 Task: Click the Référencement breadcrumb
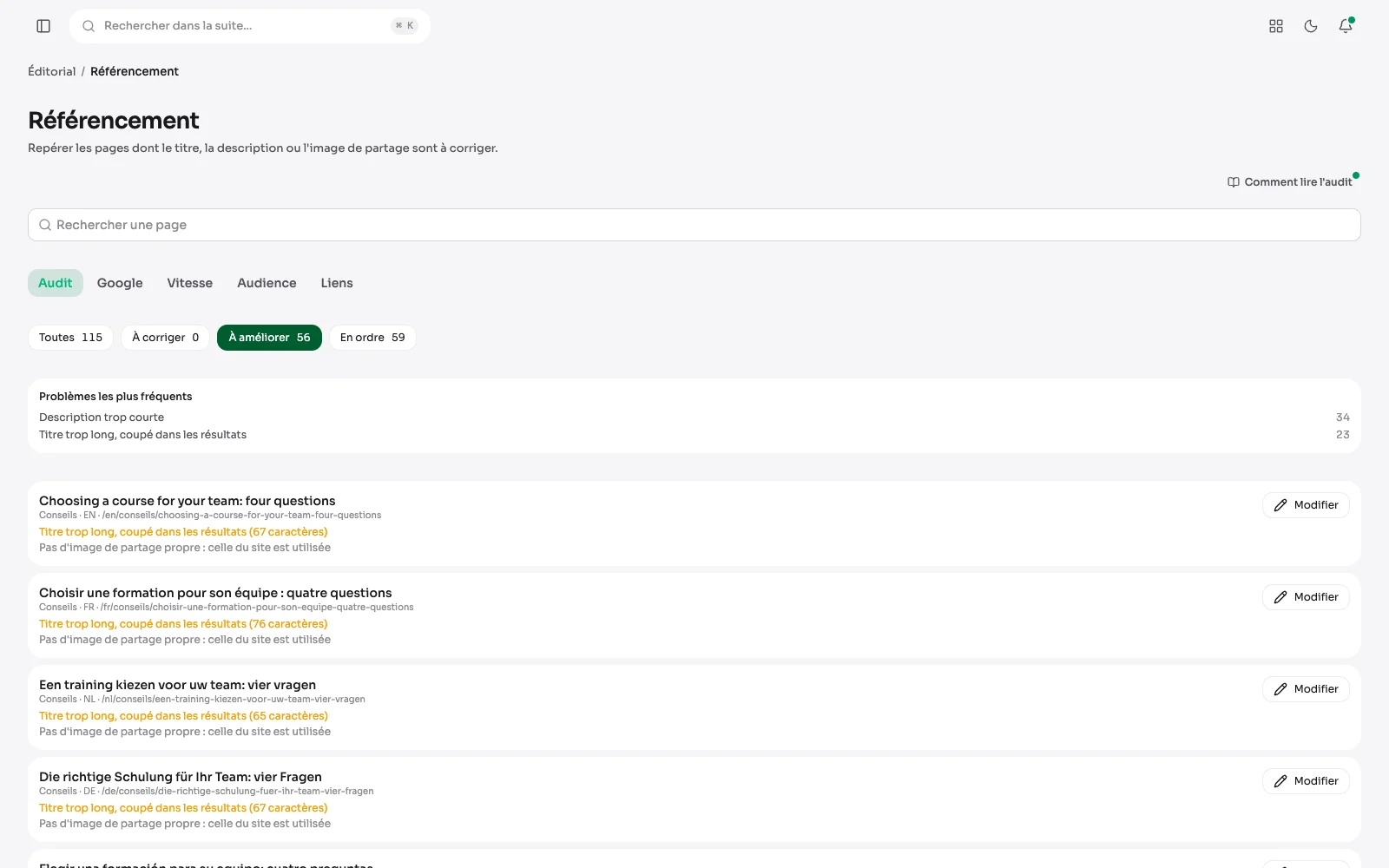click(x=135, y=71)
